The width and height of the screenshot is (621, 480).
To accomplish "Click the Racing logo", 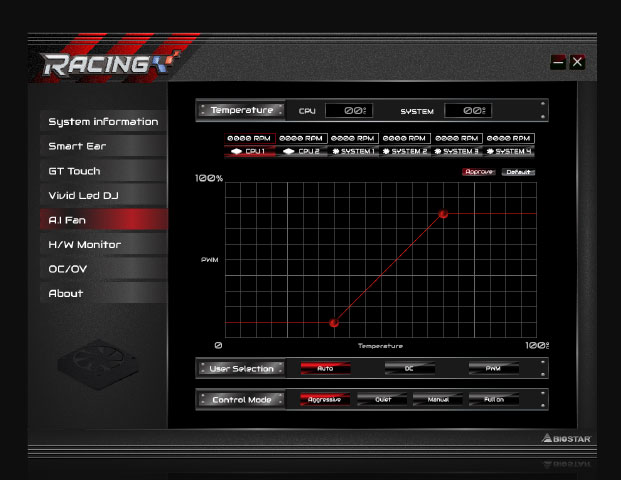I will pos(110,63).
